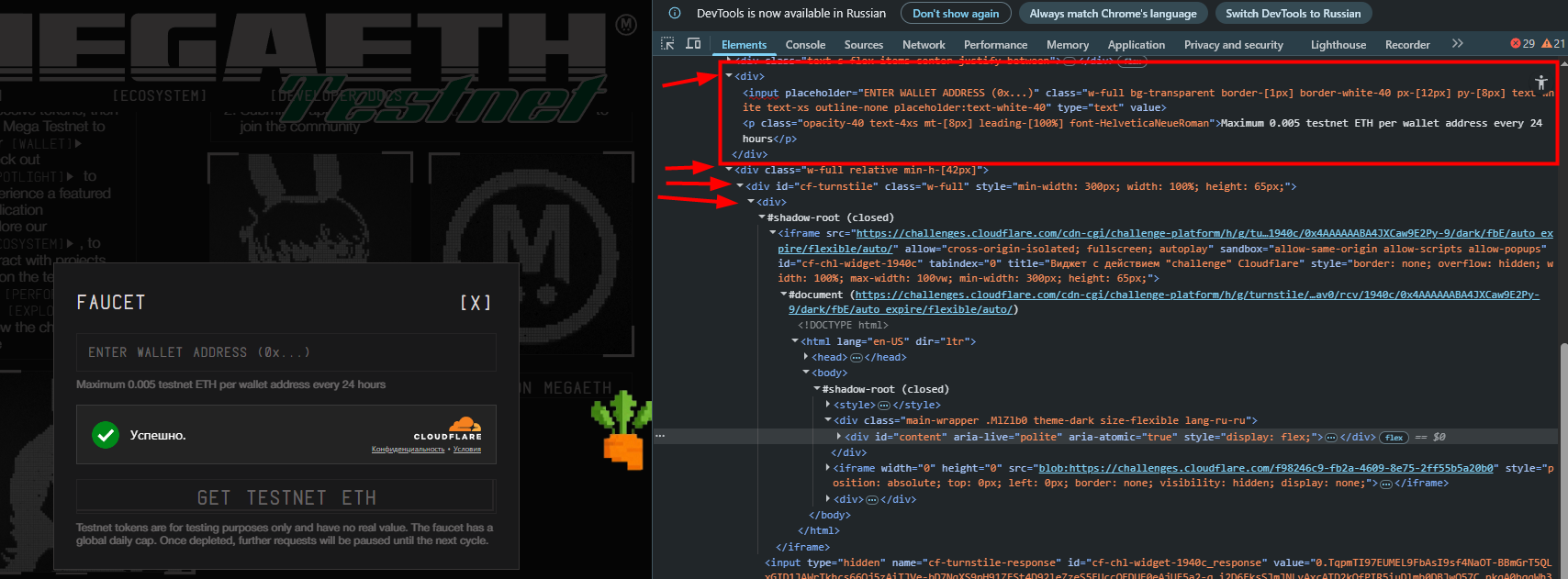The width and height of the screenshot is (1568, 579).
Task: Select the closing </iframe> tag line
Action: tap(802, 547)
